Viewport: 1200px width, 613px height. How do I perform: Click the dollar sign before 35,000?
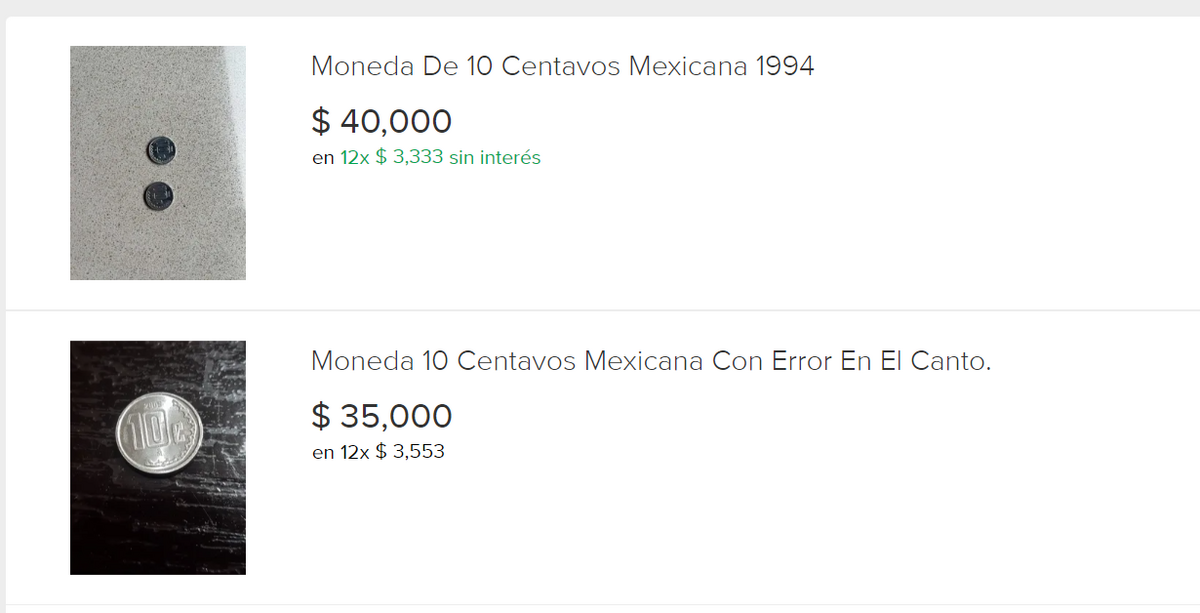pos(320,416)
